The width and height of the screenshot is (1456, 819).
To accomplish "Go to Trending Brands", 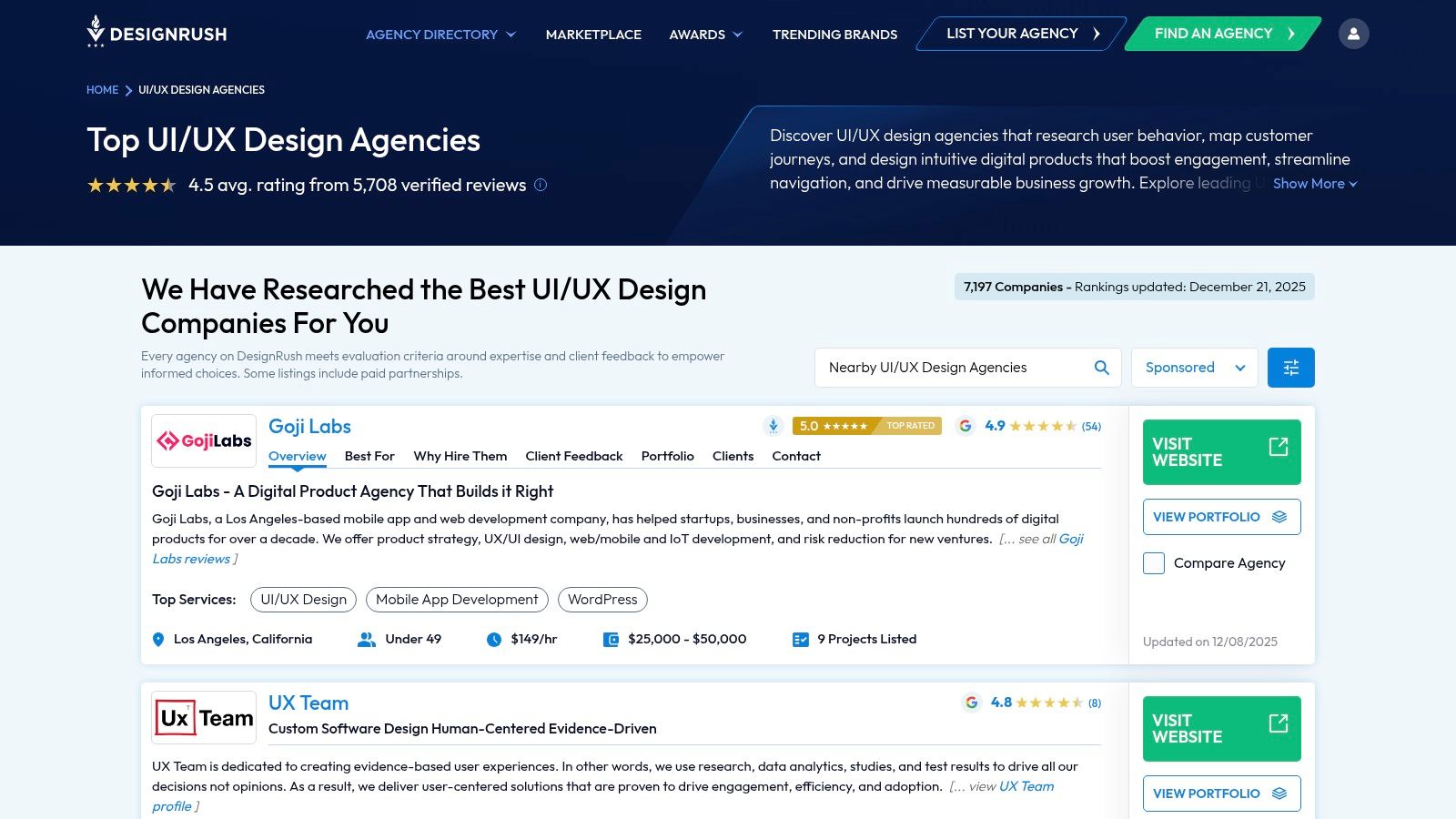I will 834,35.
